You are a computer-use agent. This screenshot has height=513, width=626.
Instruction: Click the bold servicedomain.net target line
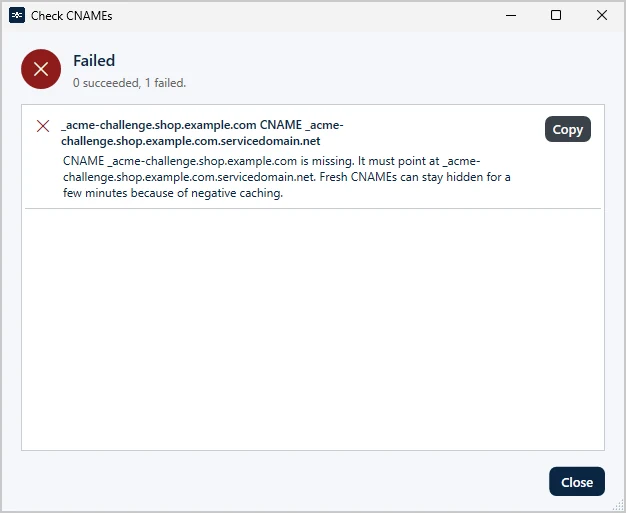point(191,141)
